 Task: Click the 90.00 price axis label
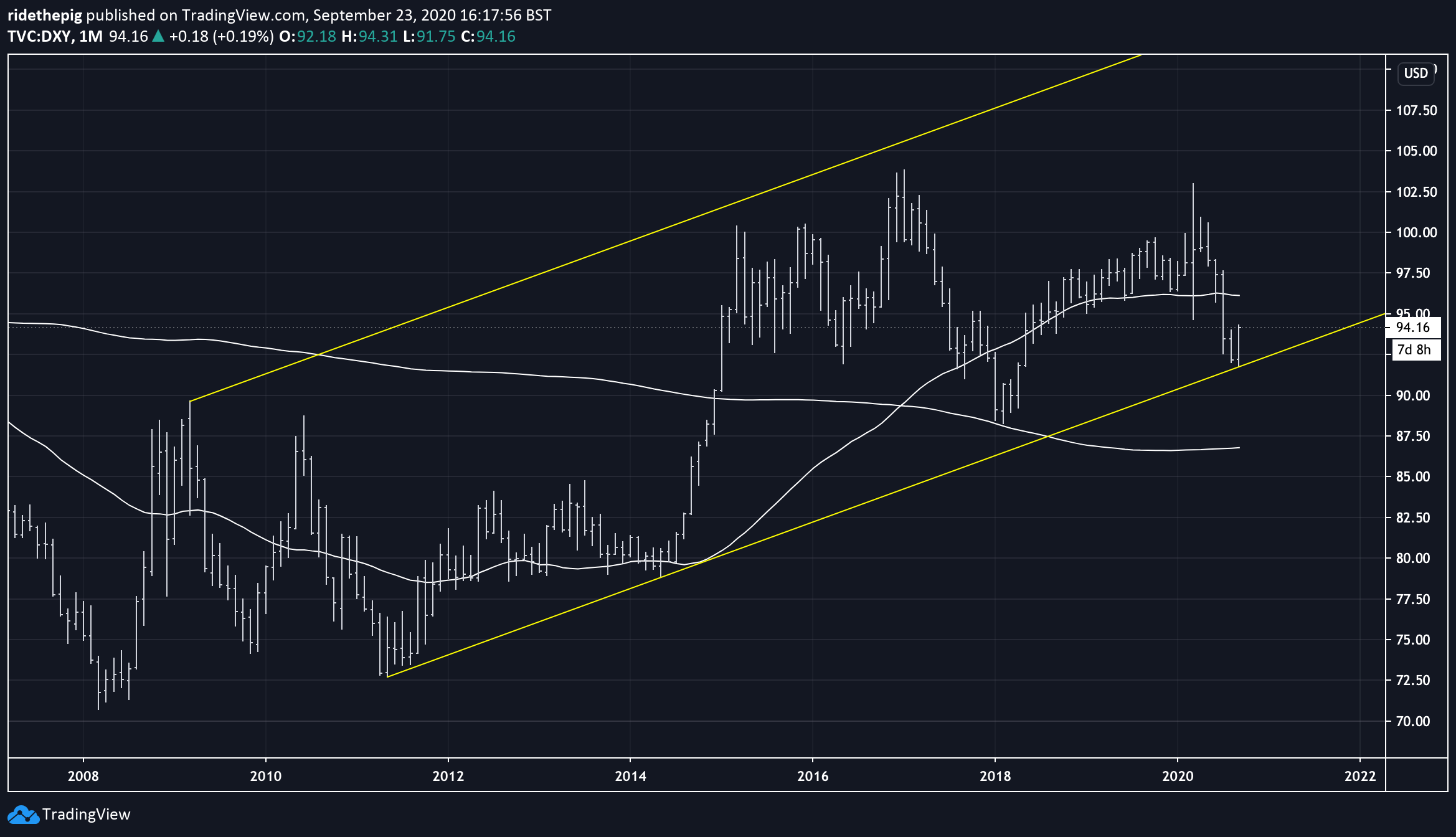tap(1413, 395)
